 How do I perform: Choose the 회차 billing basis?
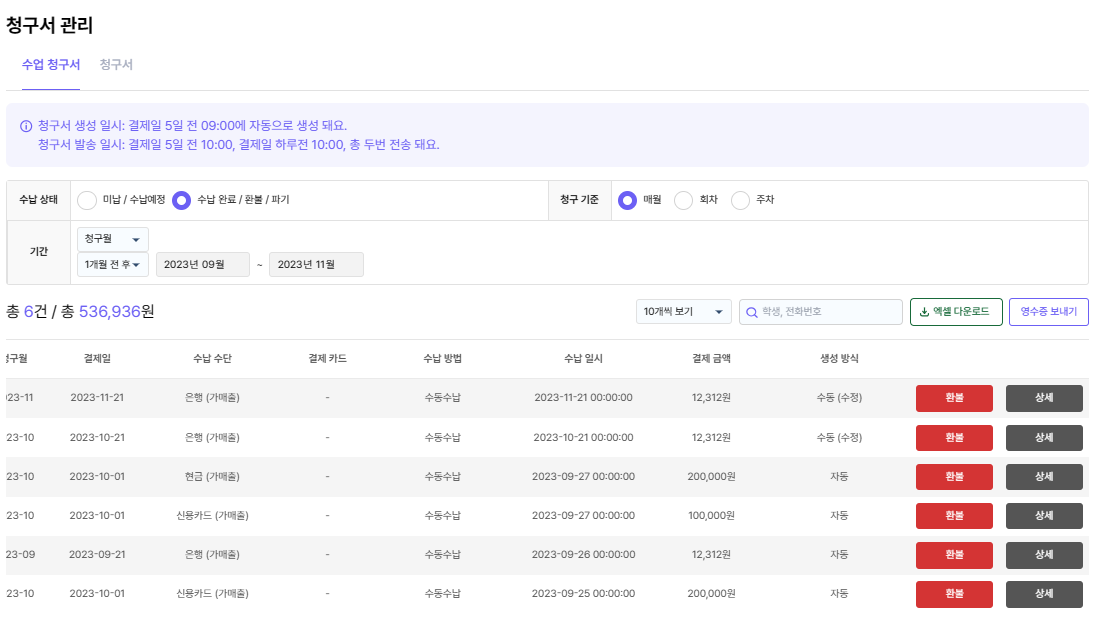(684, 200)
